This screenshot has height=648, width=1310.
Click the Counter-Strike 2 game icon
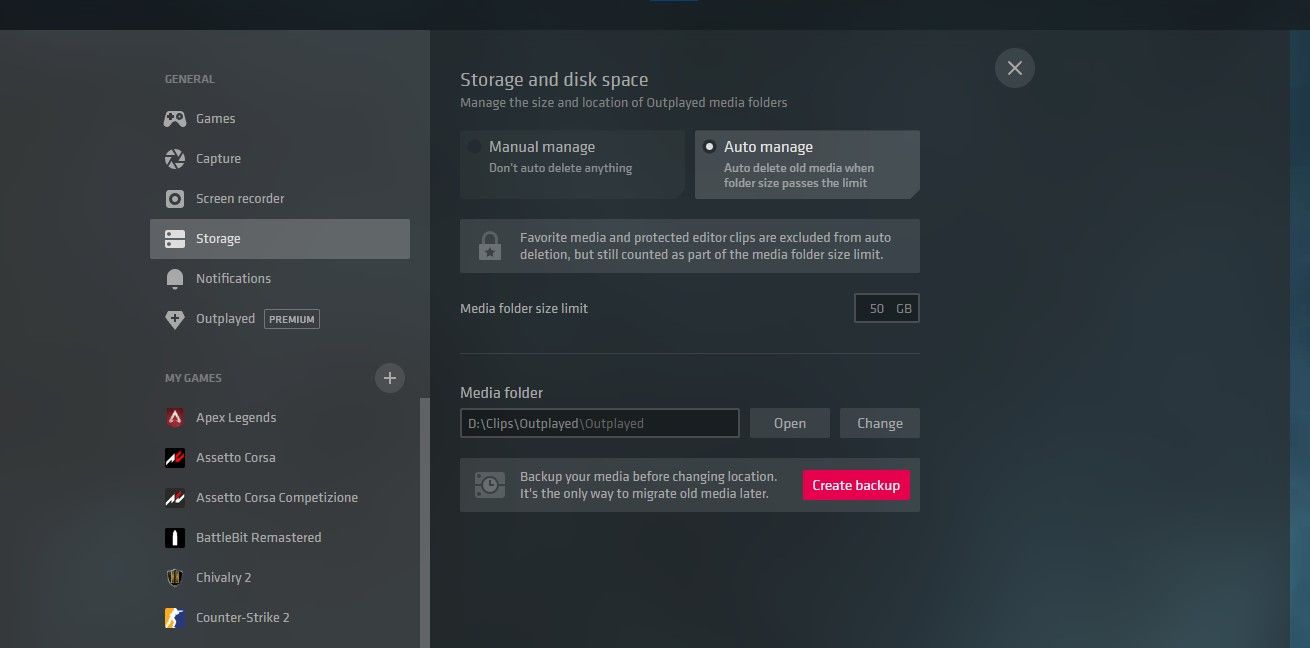(x=175, y=617)
